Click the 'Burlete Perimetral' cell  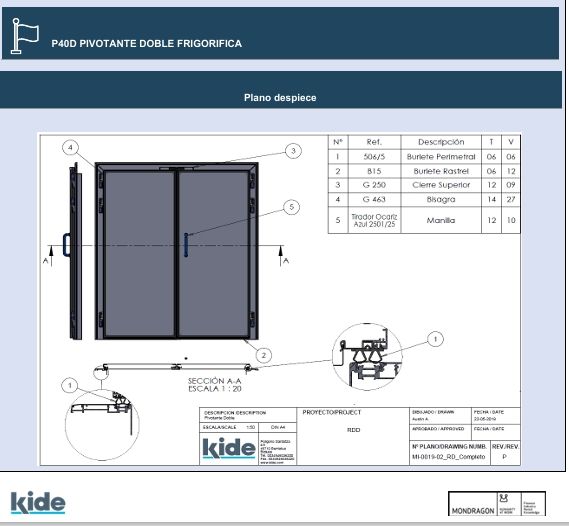point(441,157)
